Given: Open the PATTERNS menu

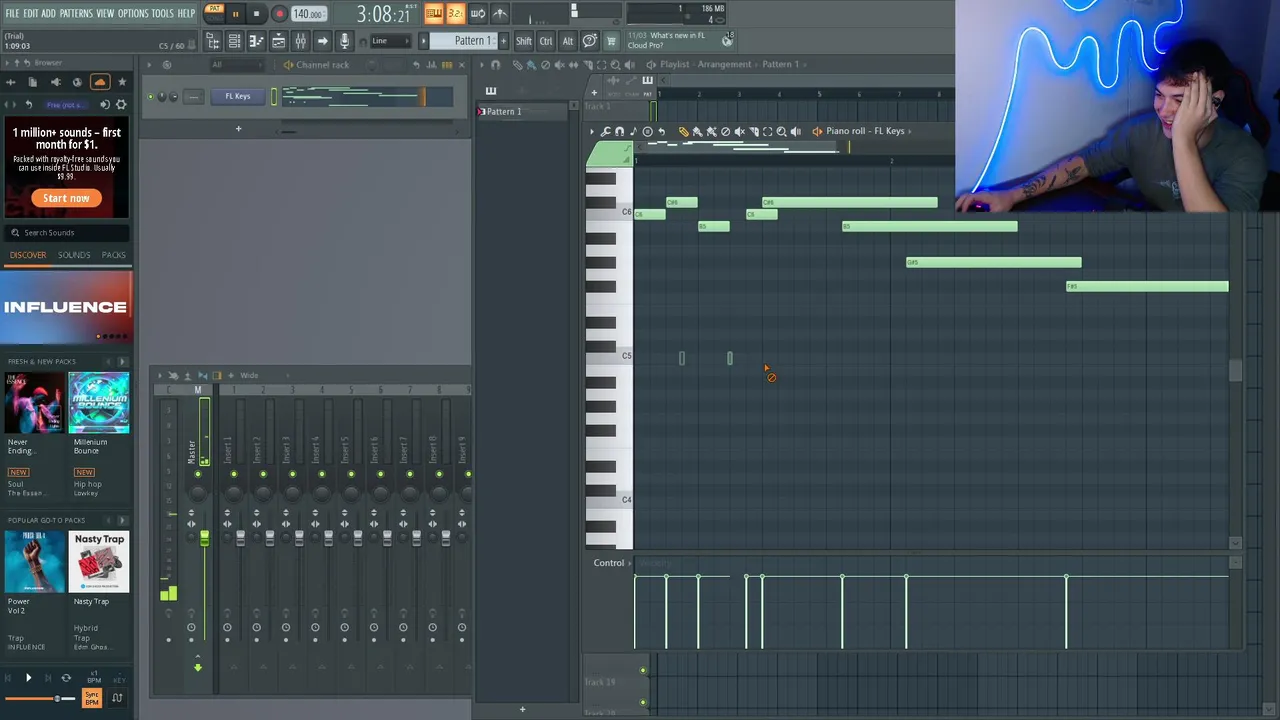Looking at the screenshot, I should tap(76, 13).
